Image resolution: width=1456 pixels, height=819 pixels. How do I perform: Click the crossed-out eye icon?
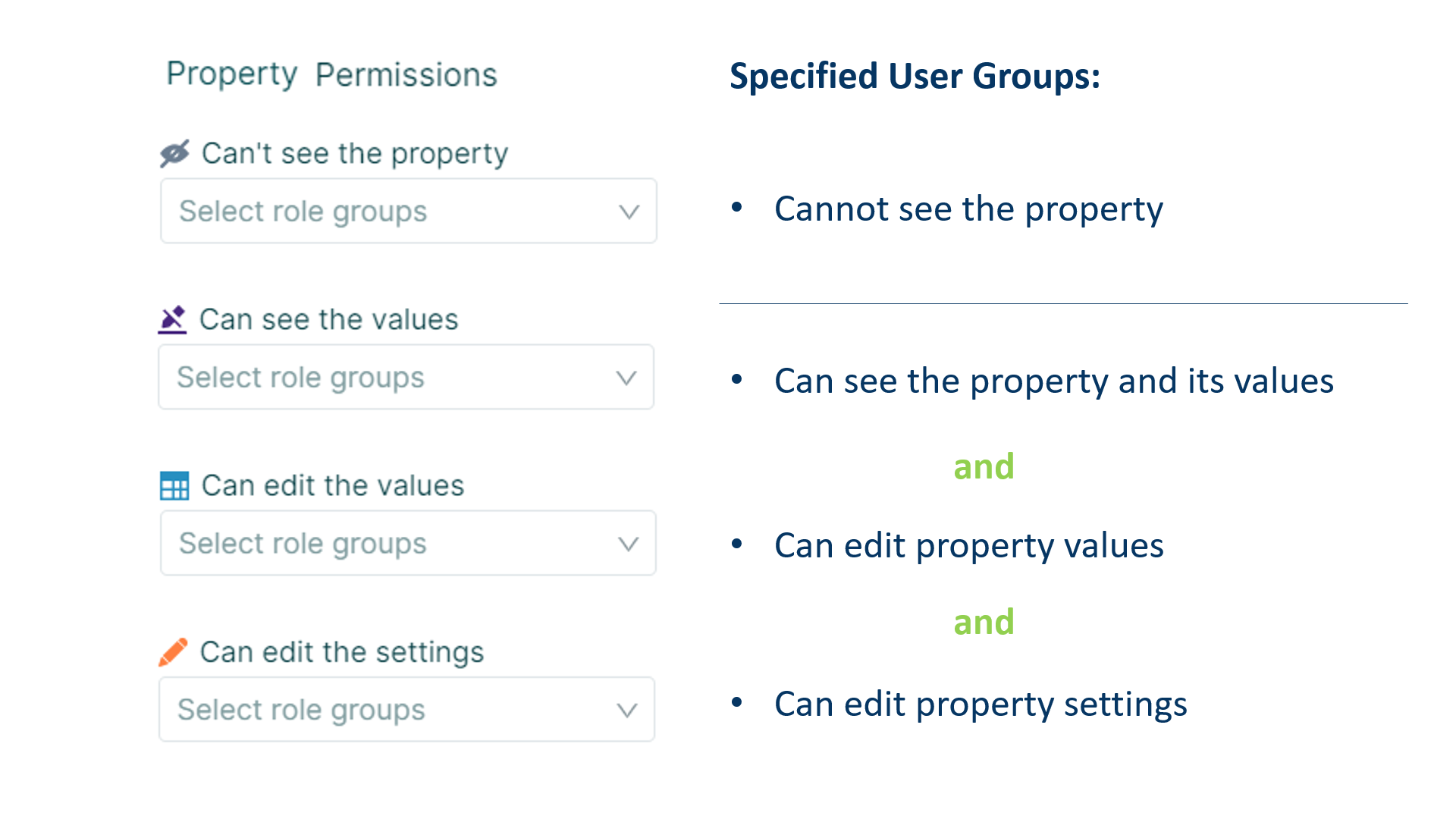(x=174, y=154)
